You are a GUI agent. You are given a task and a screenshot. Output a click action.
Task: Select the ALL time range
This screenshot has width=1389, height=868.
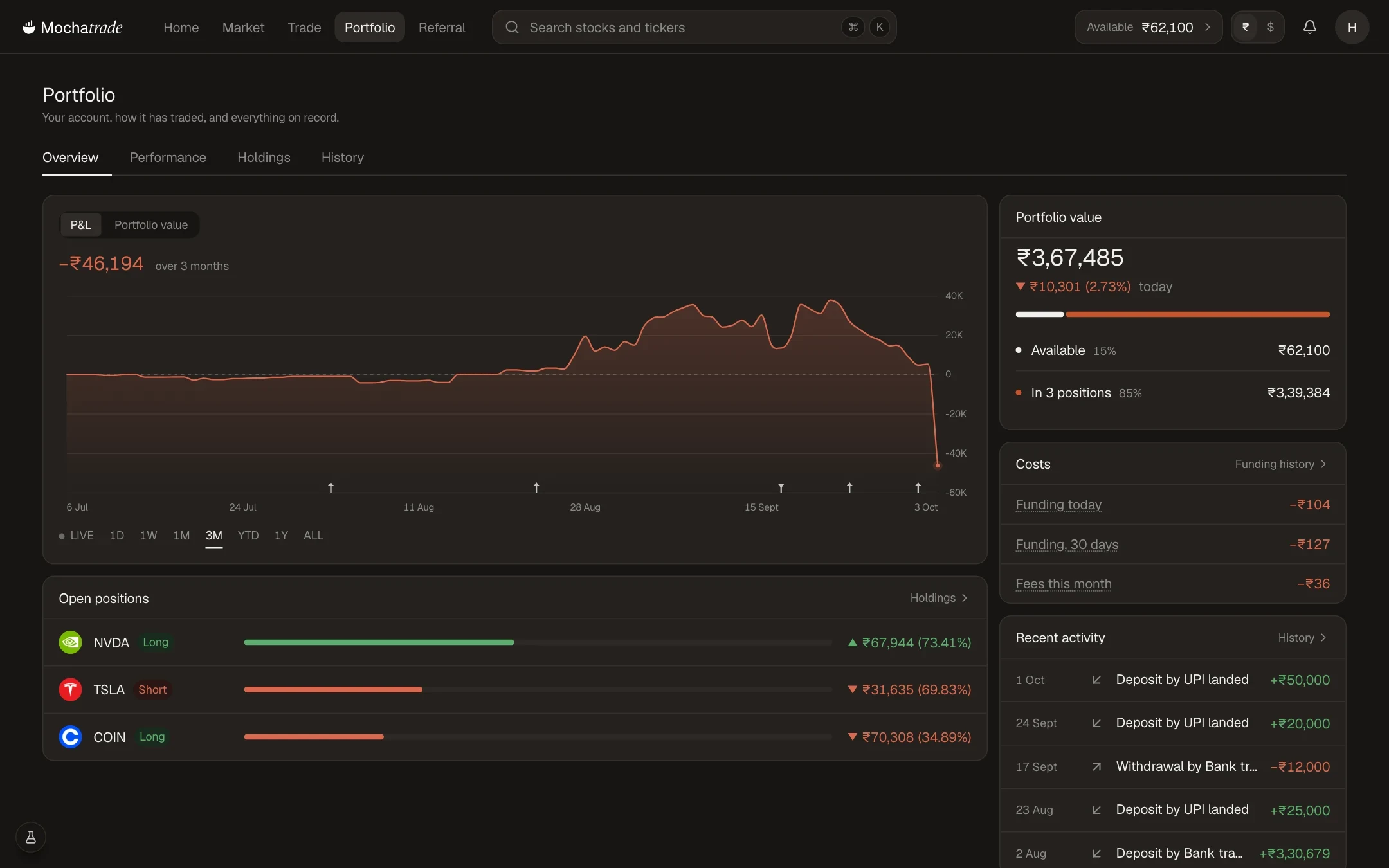coord(313,536)
